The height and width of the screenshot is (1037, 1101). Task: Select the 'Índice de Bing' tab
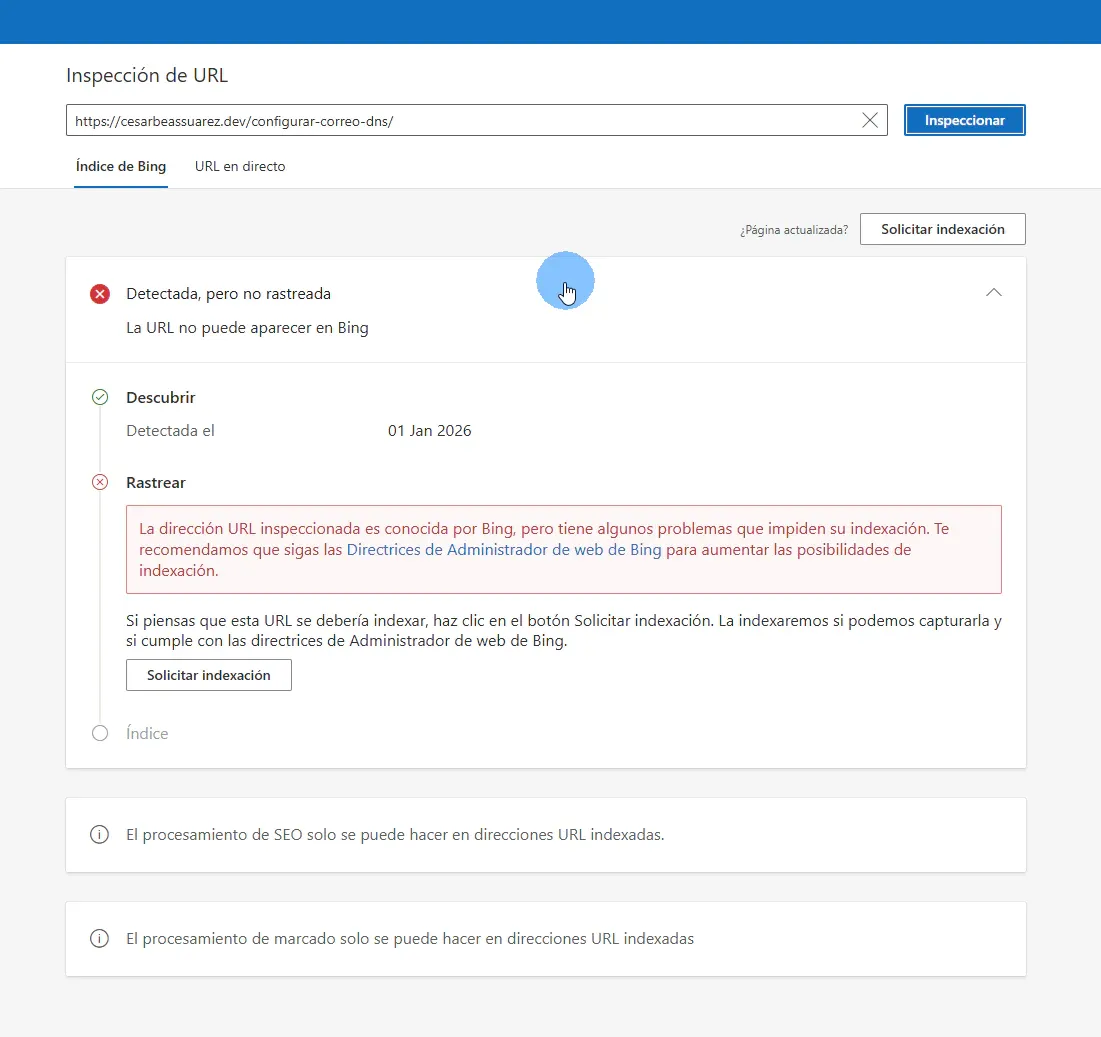pyautogui.click(x=120, y=167)
